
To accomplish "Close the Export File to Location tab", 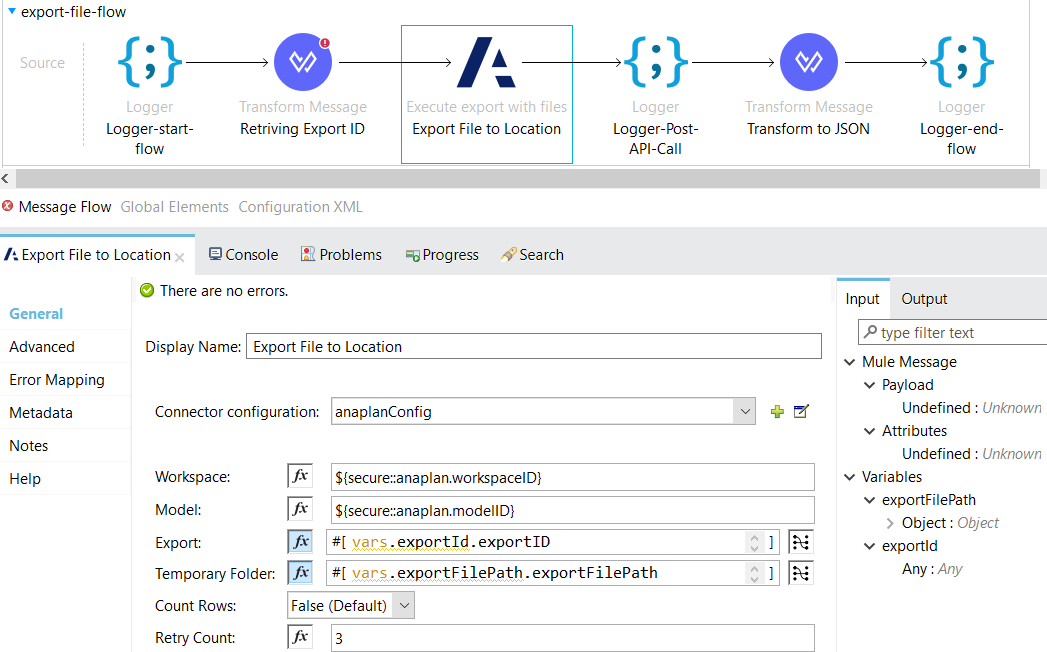I will click(180, 257).
